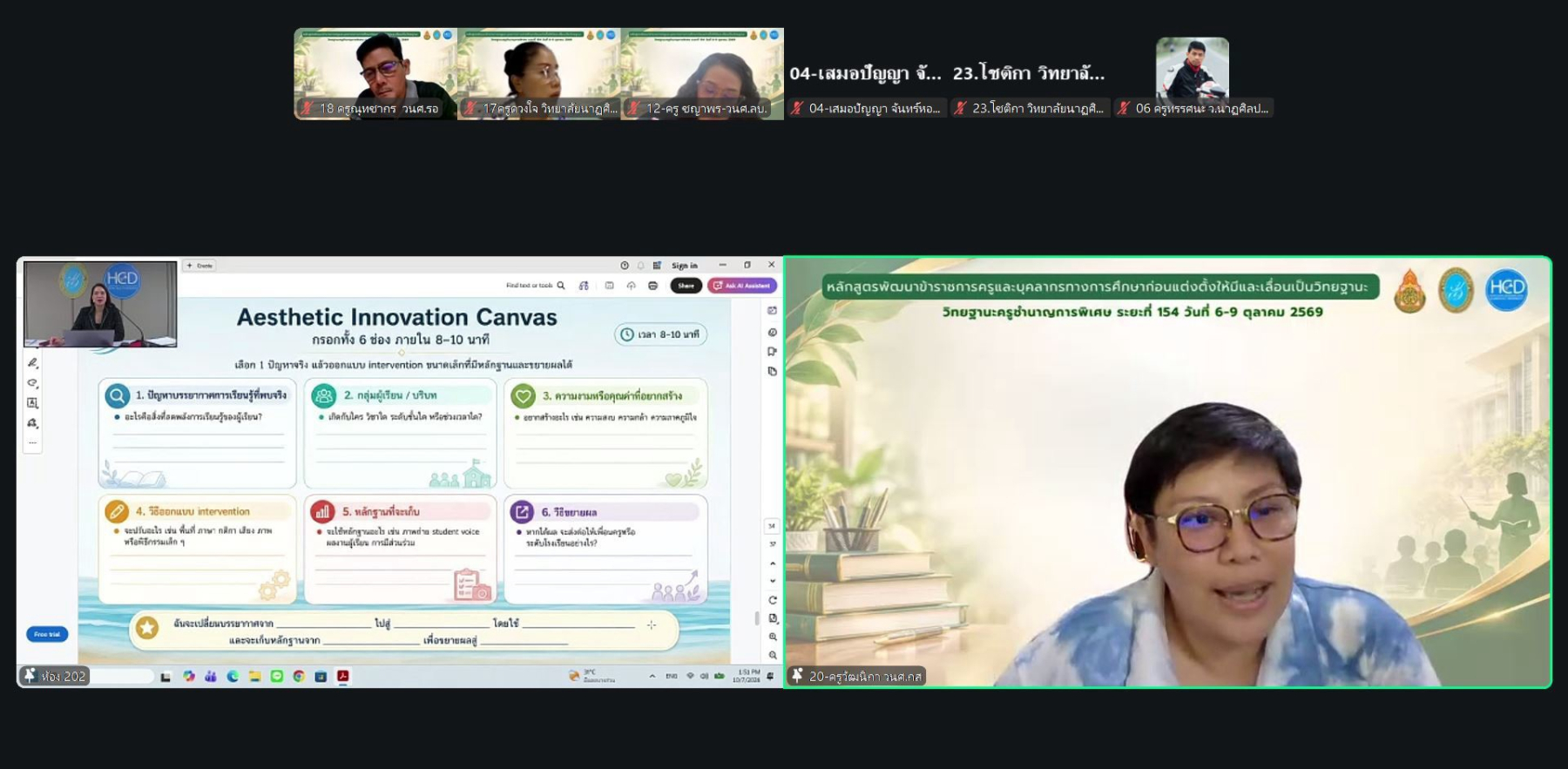Expand more tools ellipsis in left toolbar
Screen dimensions: 1568x769
coord(32,442)
